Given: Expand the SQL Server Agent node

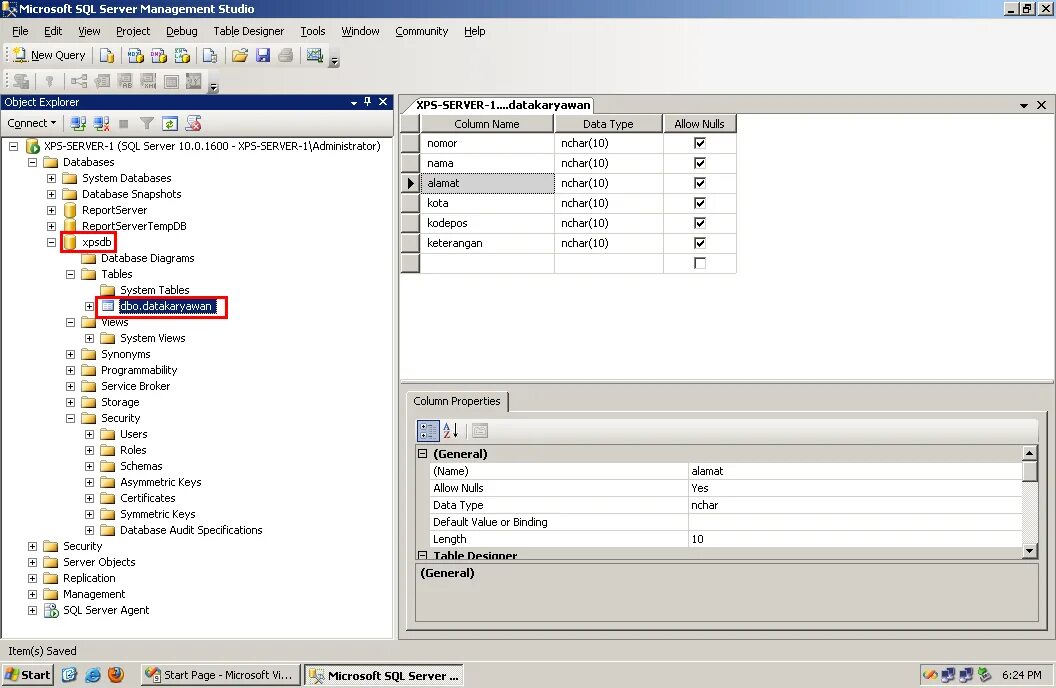Looking at the screenshot, I should (x=32, y=611).
